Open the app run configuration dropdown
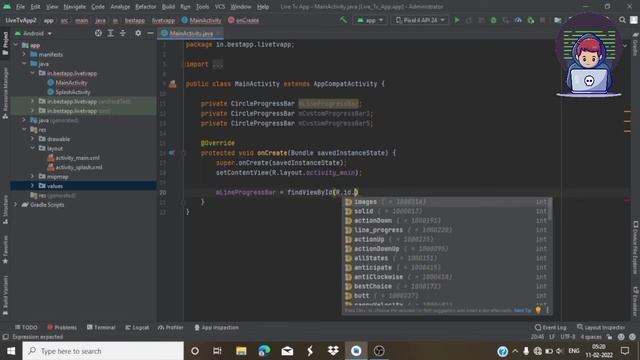640x360 pixels. (x=370, y=20)
